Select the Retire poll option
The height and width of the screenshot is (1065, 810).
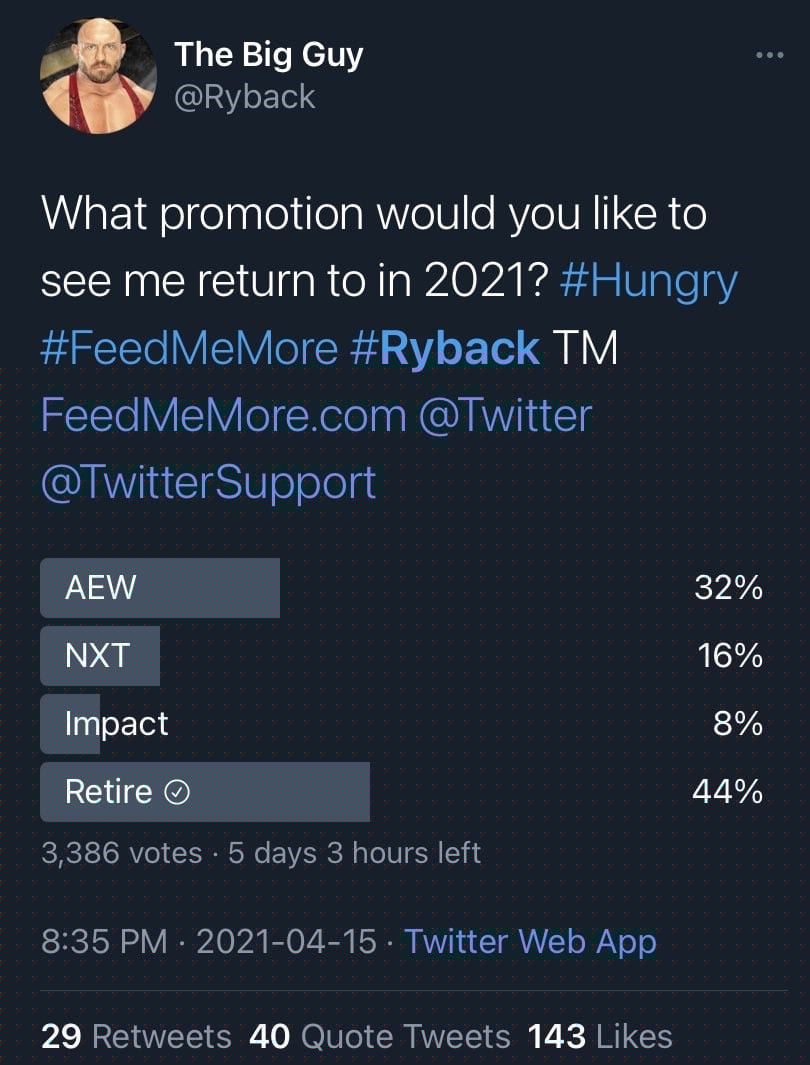point(402,792)
